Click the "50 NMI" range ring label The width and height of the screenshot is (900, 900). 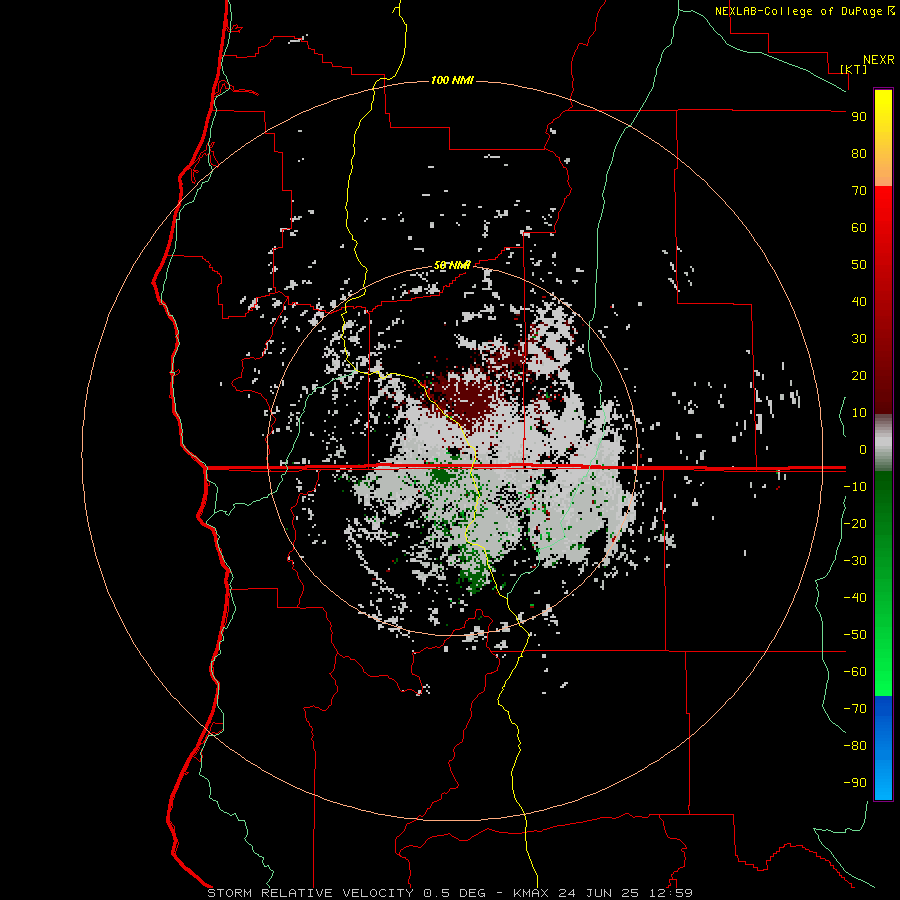click(x=452, y=265)
